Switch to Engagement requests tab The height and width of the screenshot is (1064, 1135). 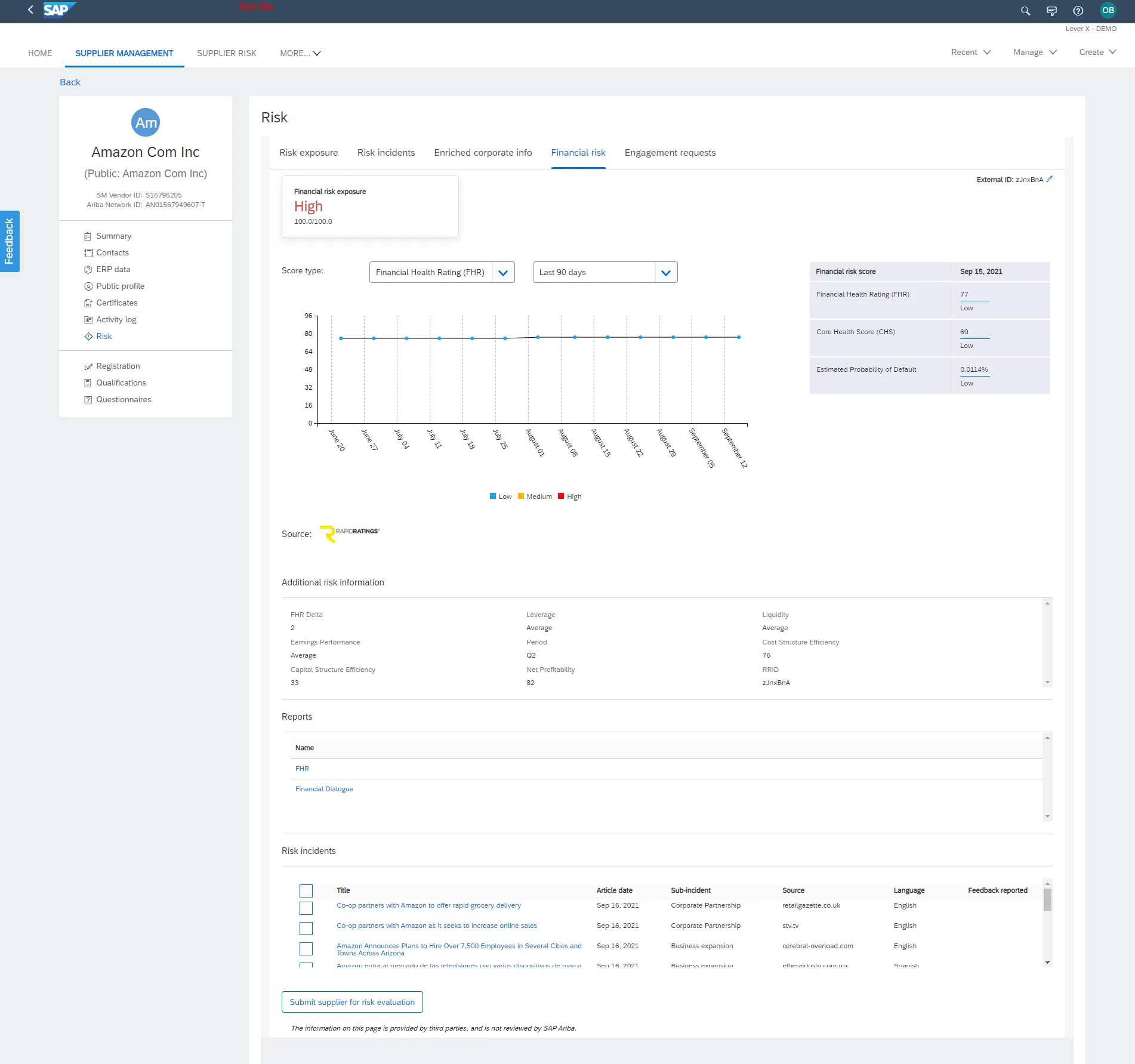(x=670, y=153)
